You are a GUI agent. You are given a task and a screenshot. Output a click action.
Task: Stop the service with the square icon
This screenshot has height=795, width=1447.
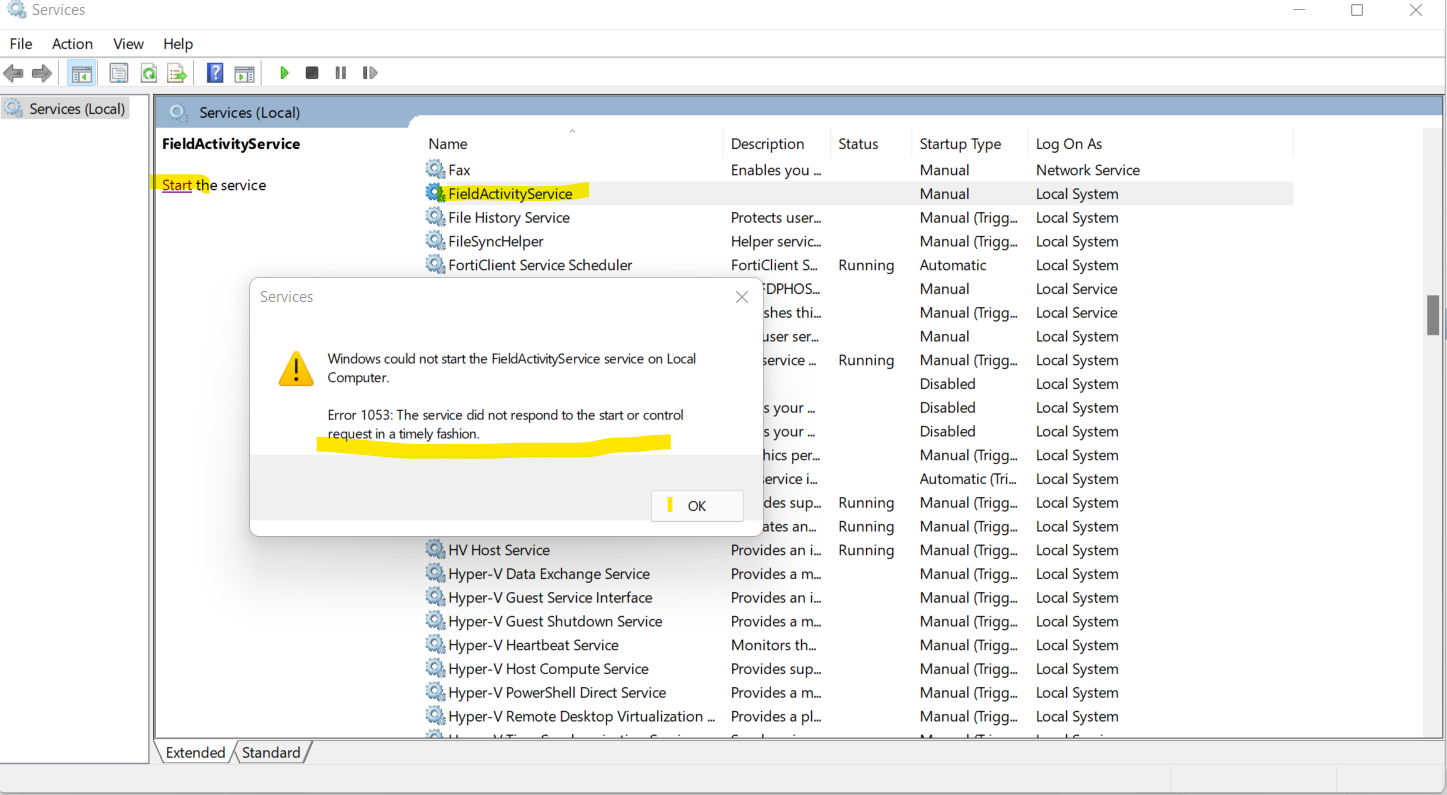click(312, 73)
